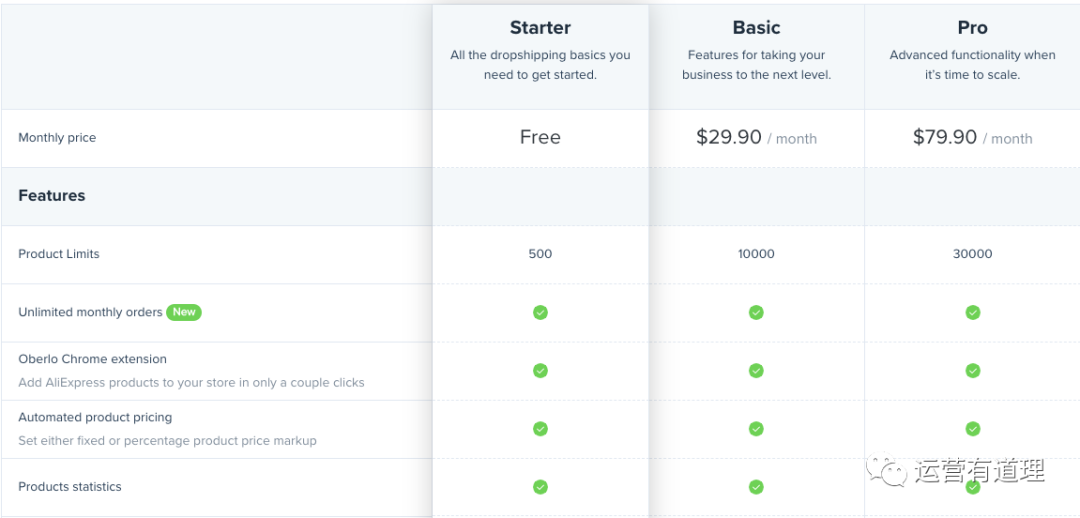
Task: Click the Free price of Starter
Action: (540, 137)
